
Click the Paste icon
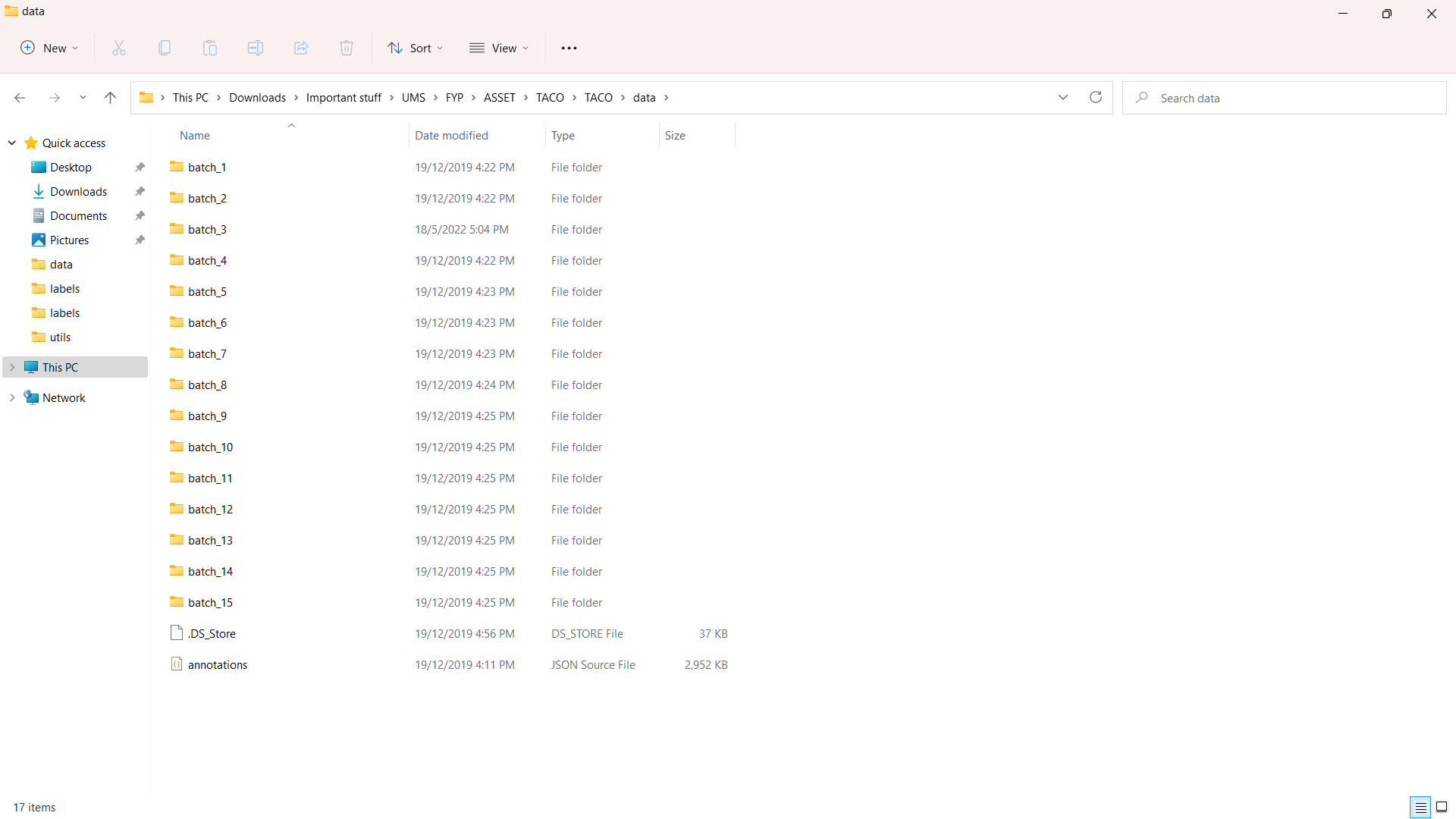[x=210, y=47]
